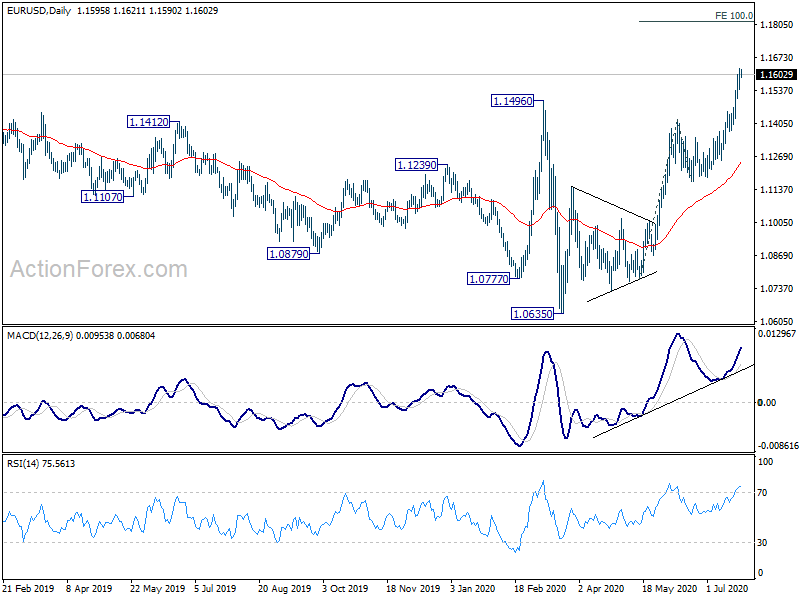Click the 1 Jul 2020 date marker

pyautogui.click(x=727, y=588)
